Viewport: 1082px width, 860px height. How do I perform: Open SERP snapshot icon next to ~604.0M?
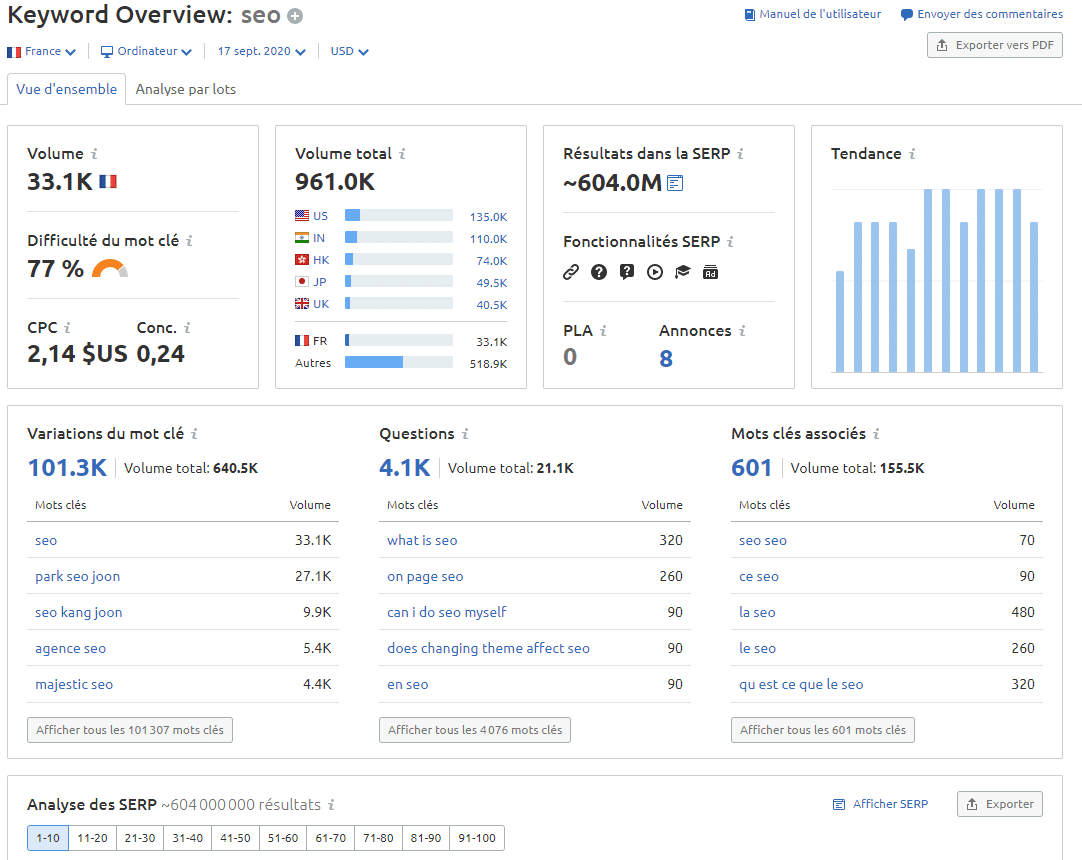pyautogui.click(x=675, y=183)
